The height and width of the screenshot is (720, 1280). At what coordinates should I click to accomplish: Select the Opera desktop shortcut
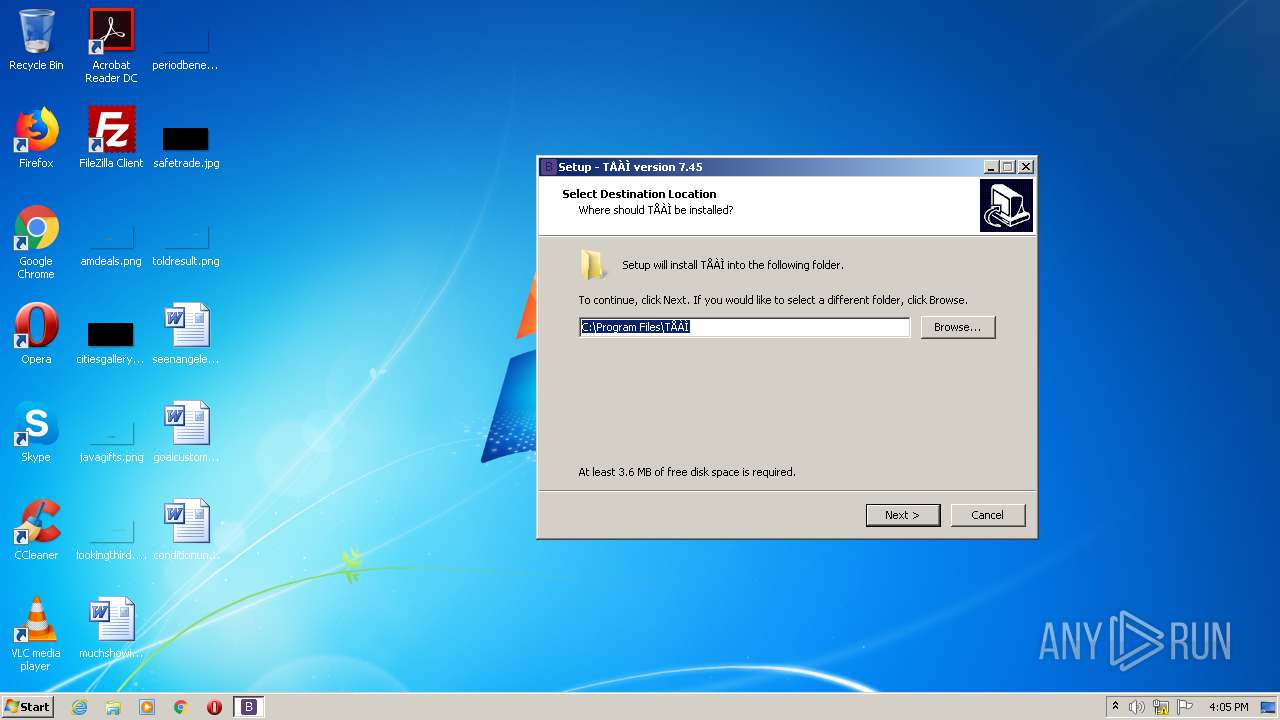[x=36, y=334]
